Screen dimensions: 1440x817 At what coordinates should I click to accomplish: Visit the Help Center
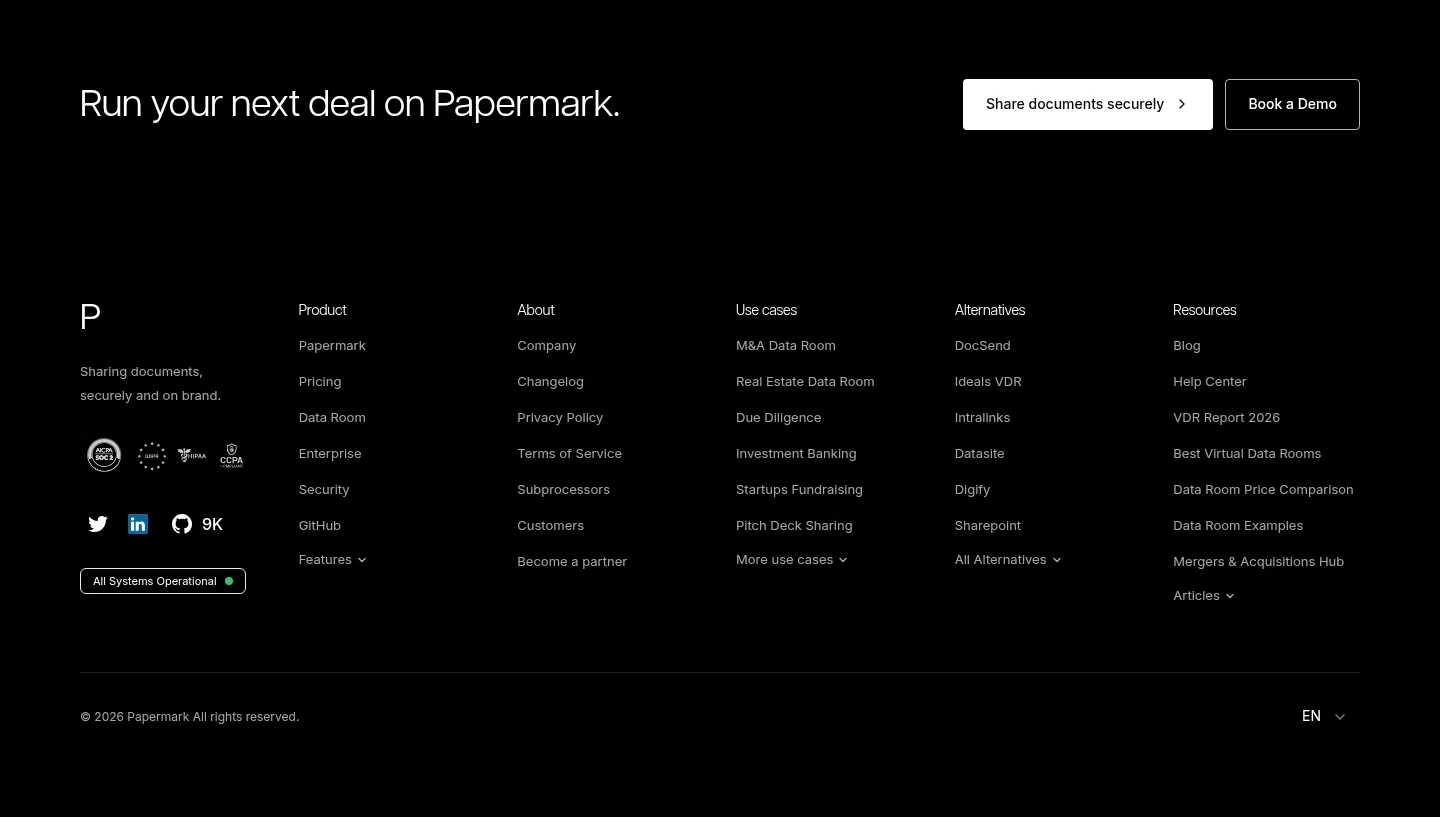pyautogui.click(x=1209, y=381)
